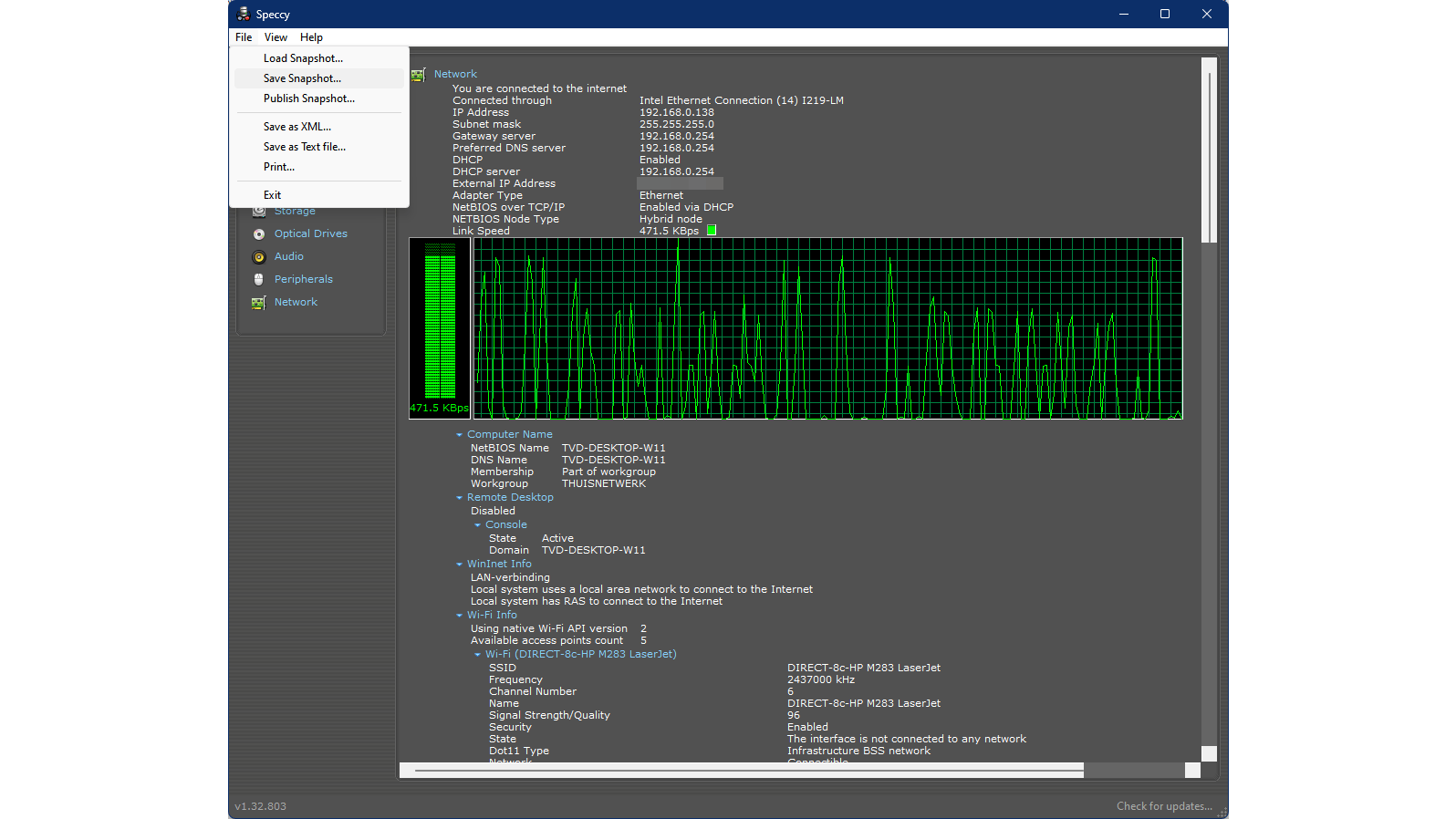Collapse the Console subsection
This screenshot has height=819, width=1456.
(x=478, y=525)
